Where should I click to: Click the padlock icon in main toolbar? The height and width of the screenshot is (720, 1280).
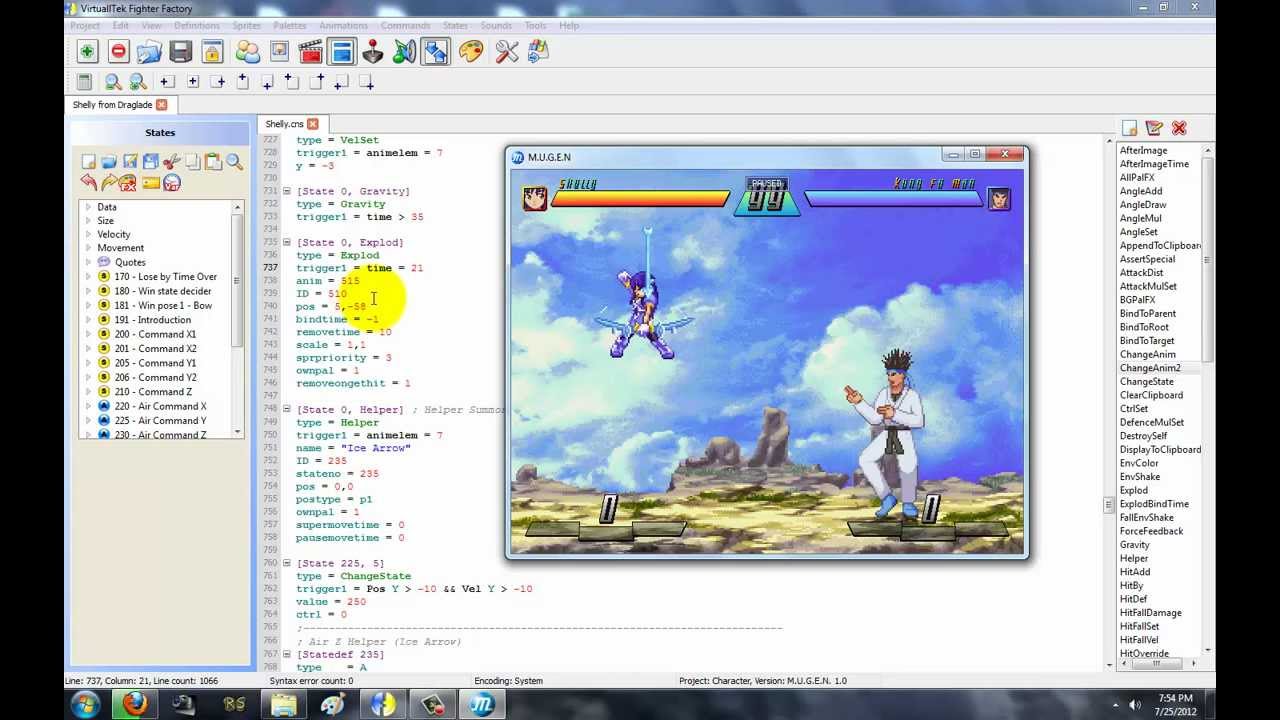click(212, 51)
